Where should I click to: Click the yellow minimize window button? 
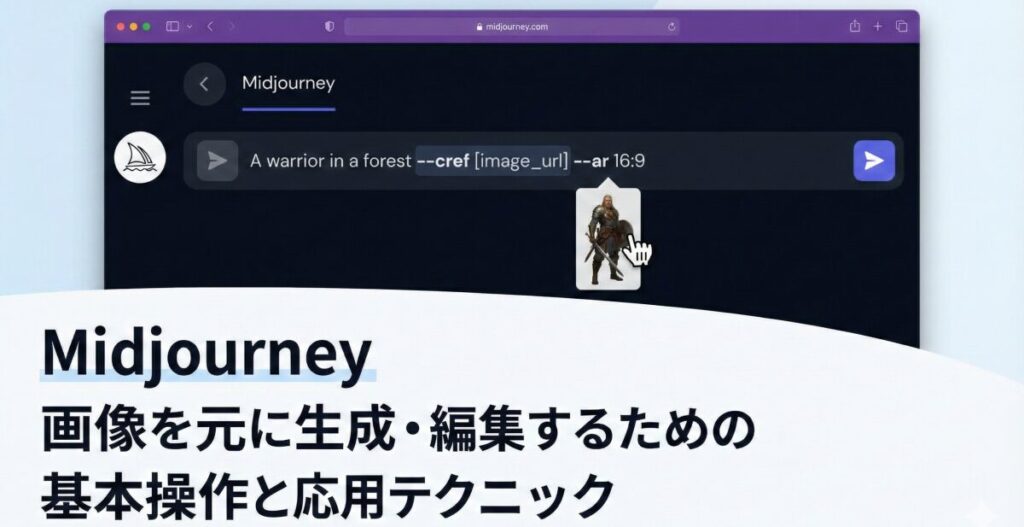(x=134, y=27)
